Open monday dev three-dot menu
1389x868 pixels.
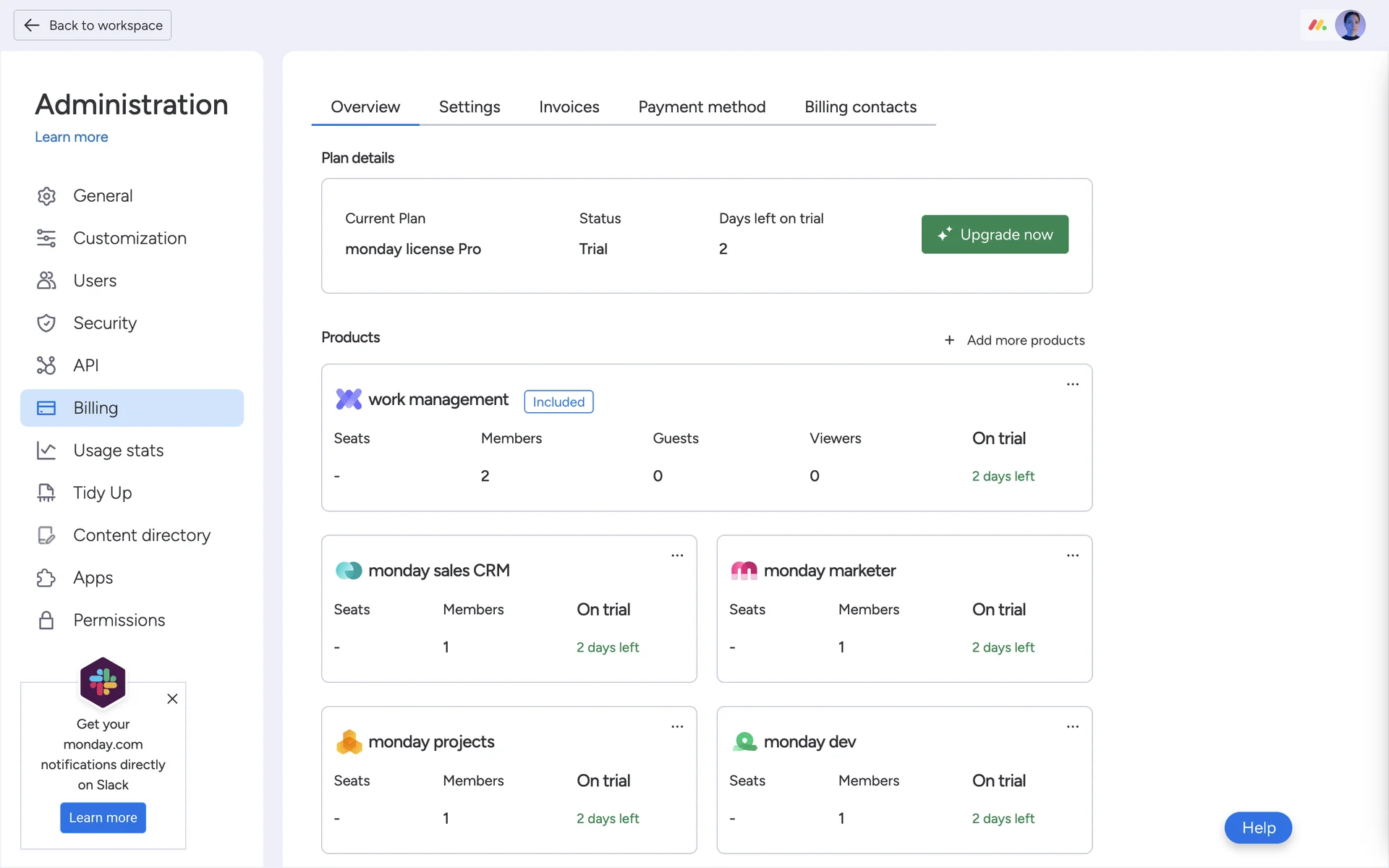[1072, 726]
